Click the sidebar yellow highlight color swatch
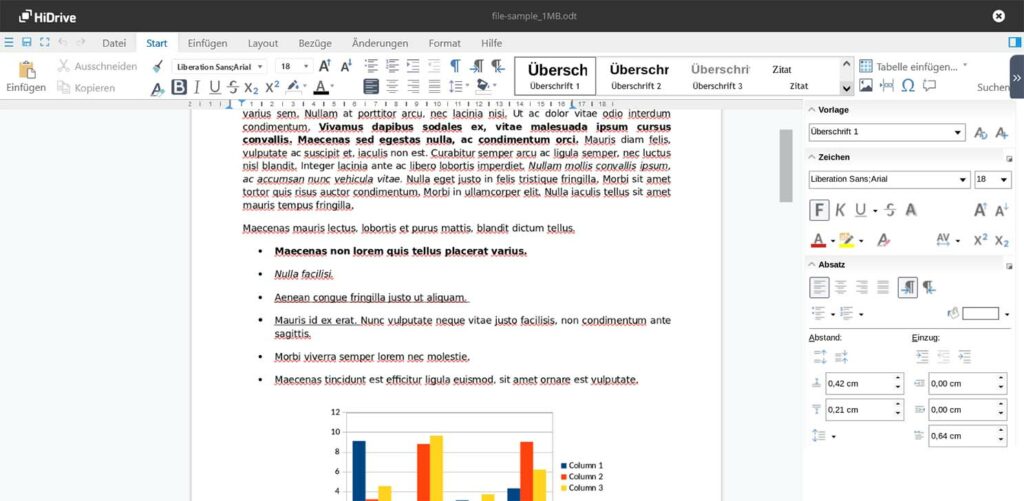Screen dimensions: 1024x501 (846, 240)
